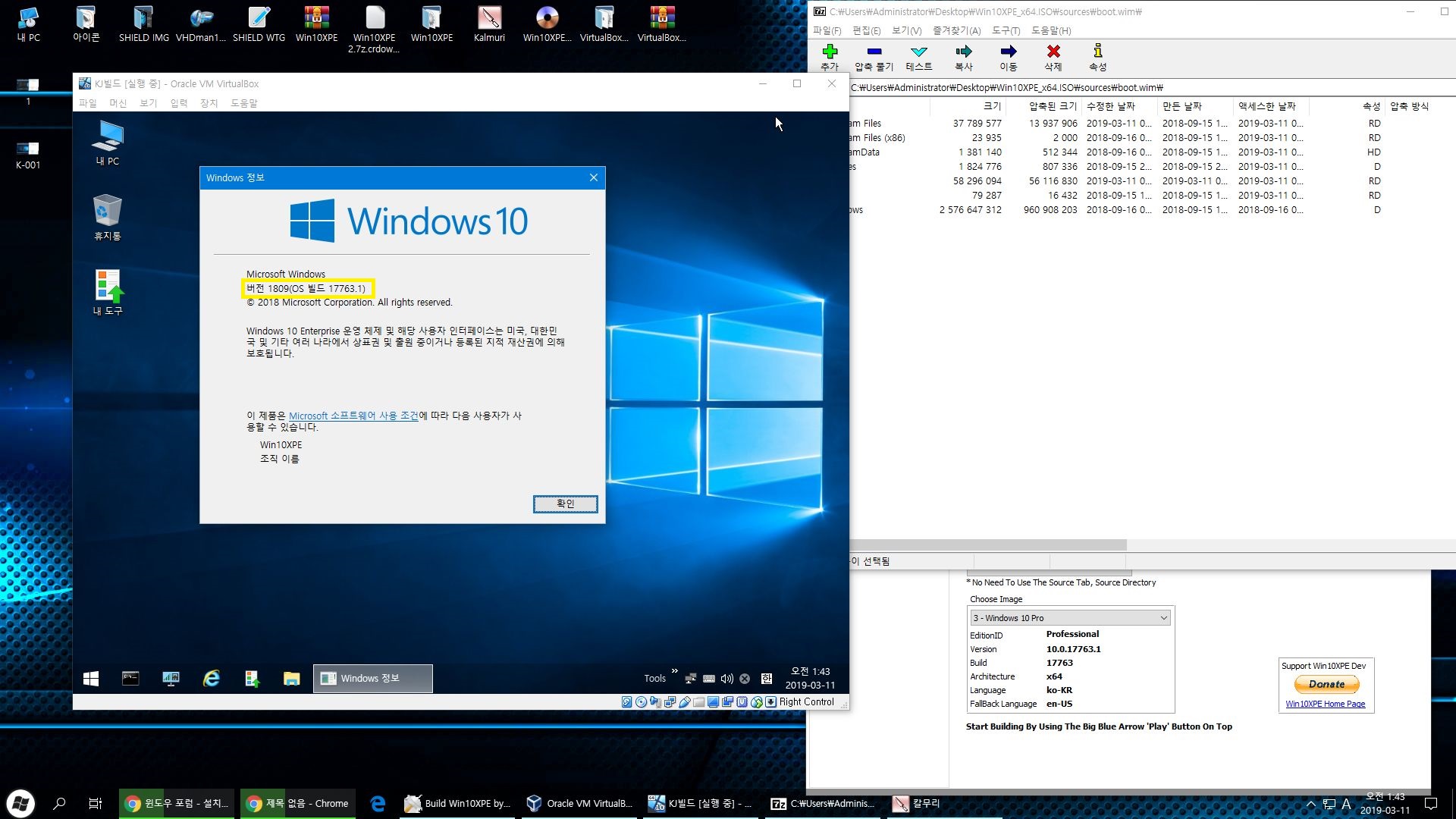The image size is (1456, 819).
Task: Click the 7-Zip horizontal scrollbar
Action: pyautogui.click(x=988, y=545)
